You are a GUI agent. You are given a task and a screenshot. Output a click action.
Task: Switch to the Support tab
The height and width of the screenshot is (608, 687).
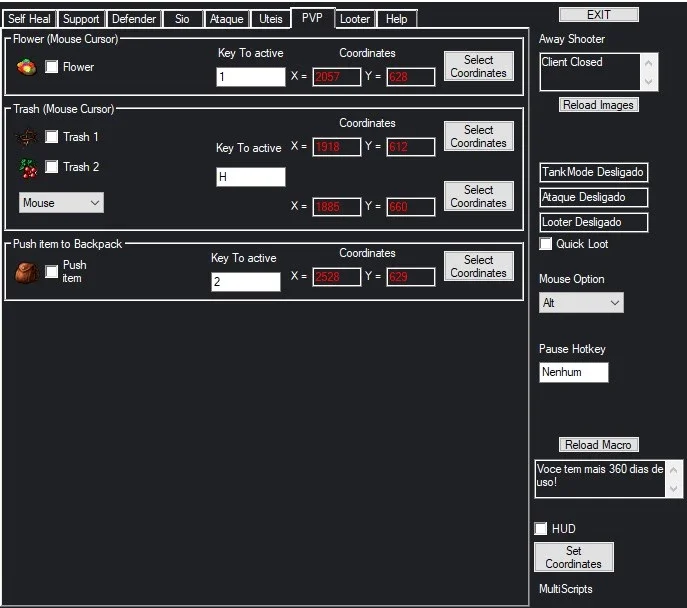pos(81,19)
